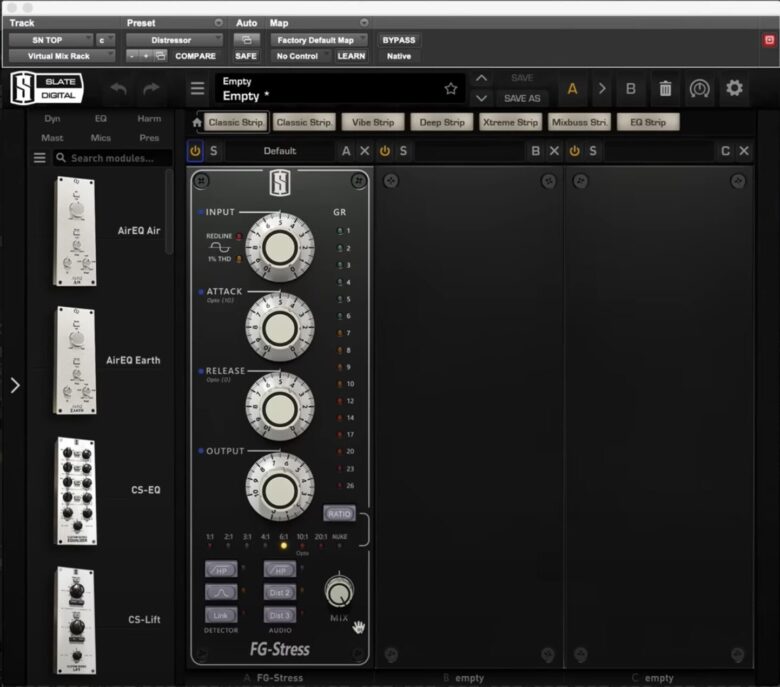780x687 pixels.
Task: Open the Virtual Mix Rack plug-in selector
Action: coord(62,56)
